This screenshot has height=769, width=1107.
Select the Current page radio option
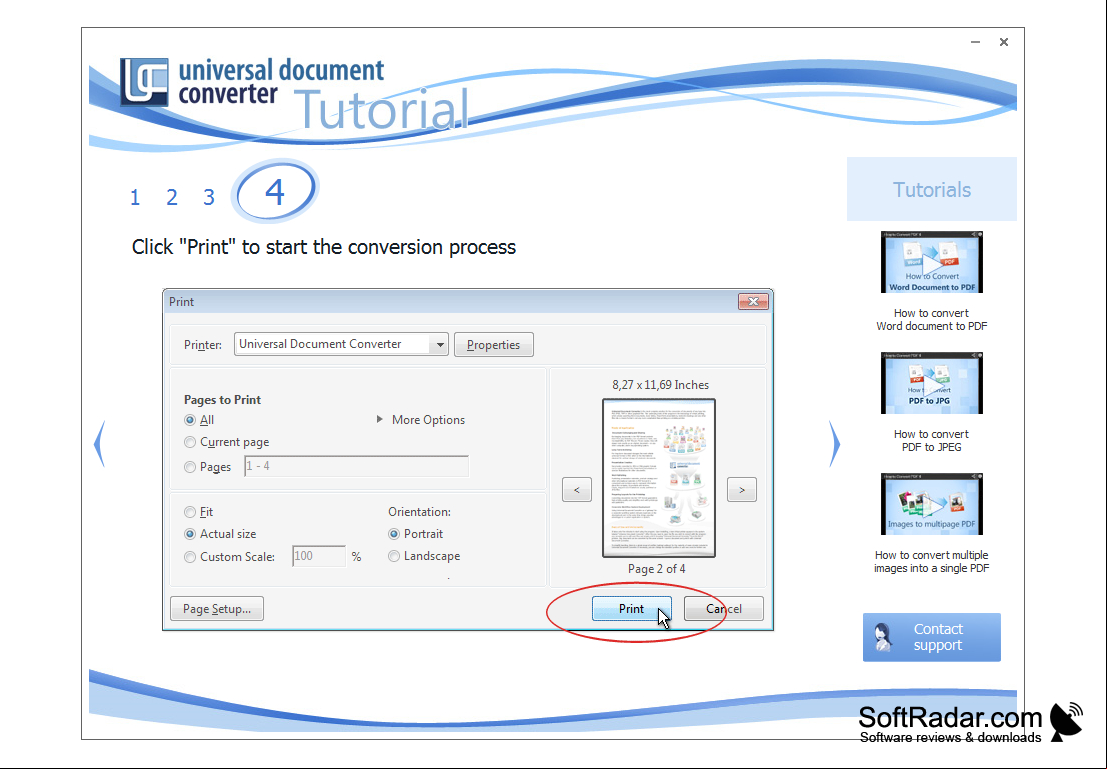[x=190, y=442]
